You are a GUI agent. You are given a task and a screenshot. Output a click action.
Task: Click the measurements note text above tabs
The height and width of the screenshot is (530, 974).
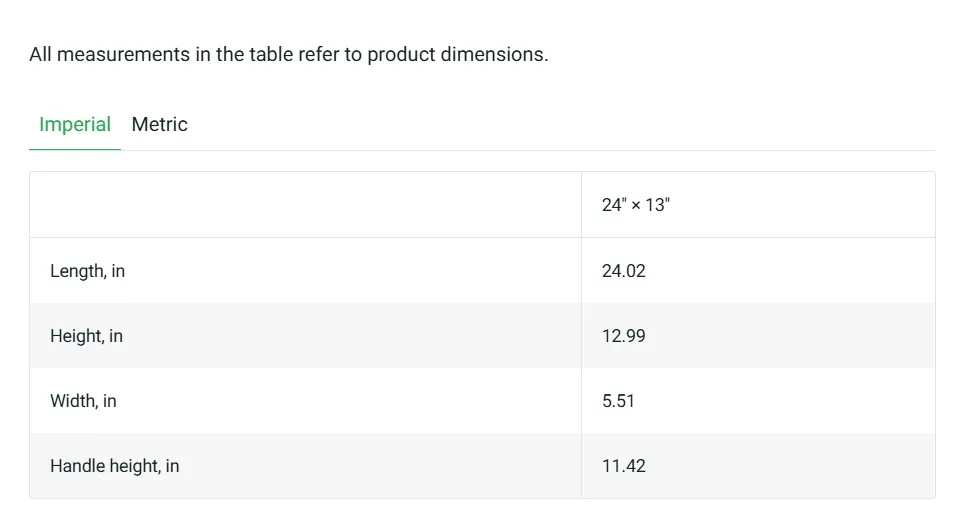point(289,55)
